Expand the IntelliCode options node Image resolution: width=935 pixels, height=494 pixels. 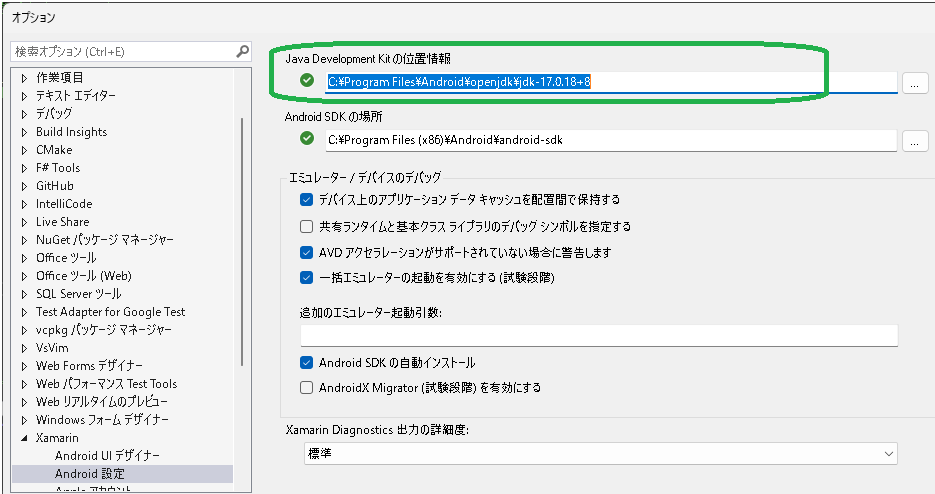pyautogui.click(x=25, y=204)
